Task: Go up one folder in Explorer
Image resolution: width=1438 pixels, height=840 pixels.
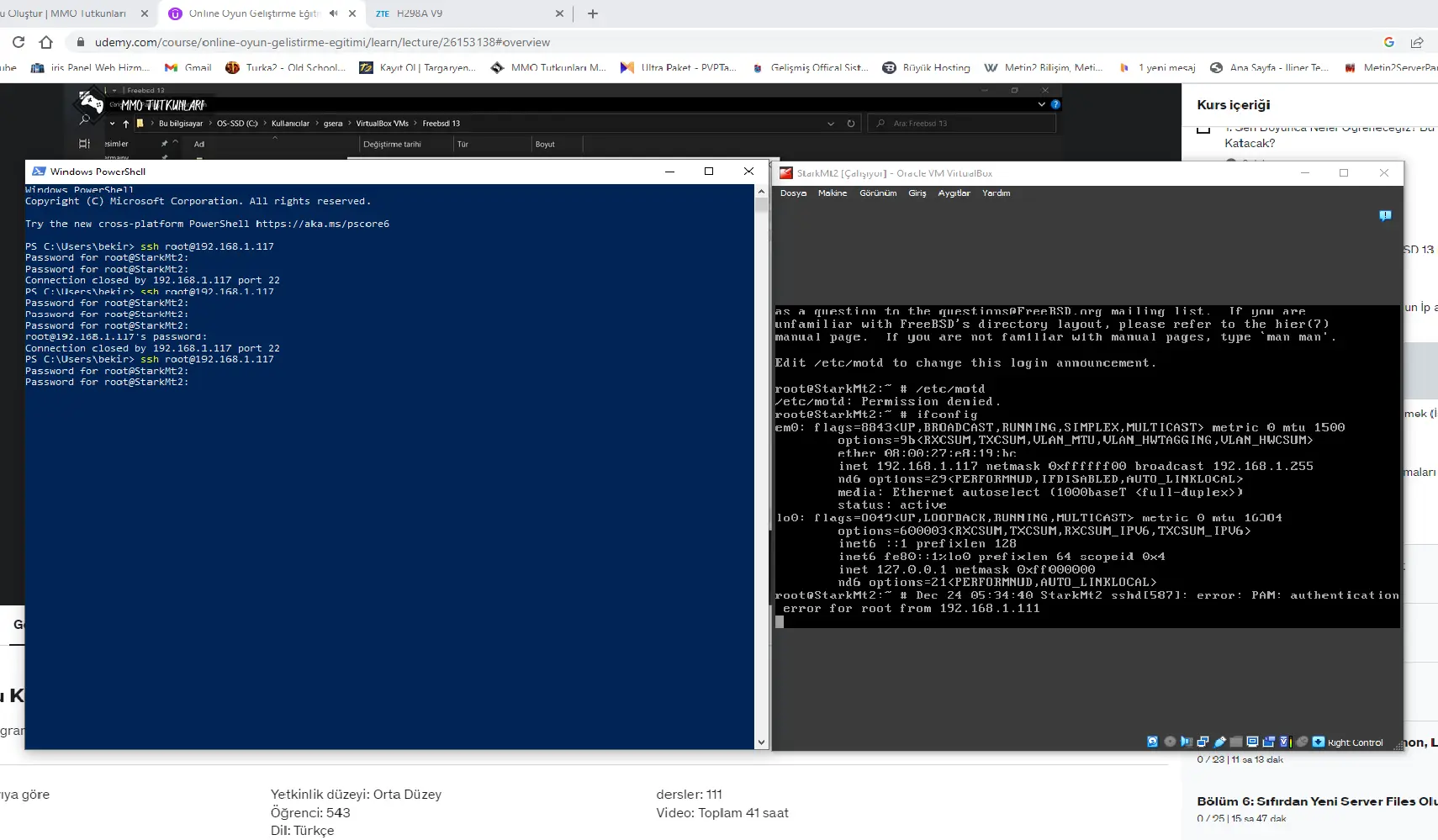Action: 126,124
